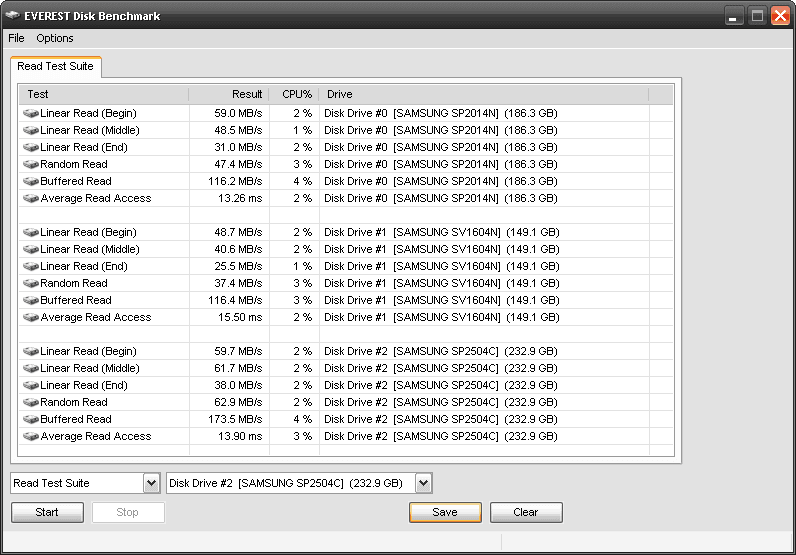Sort by the Drive column header
Screen dimensions: 796x555
tap(484, 94)
